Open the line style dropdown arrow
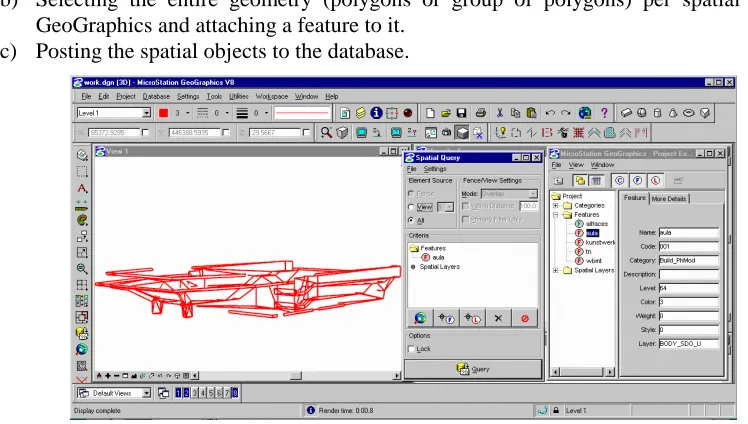This screenshot has height=424, width=748. pos(227,113)
